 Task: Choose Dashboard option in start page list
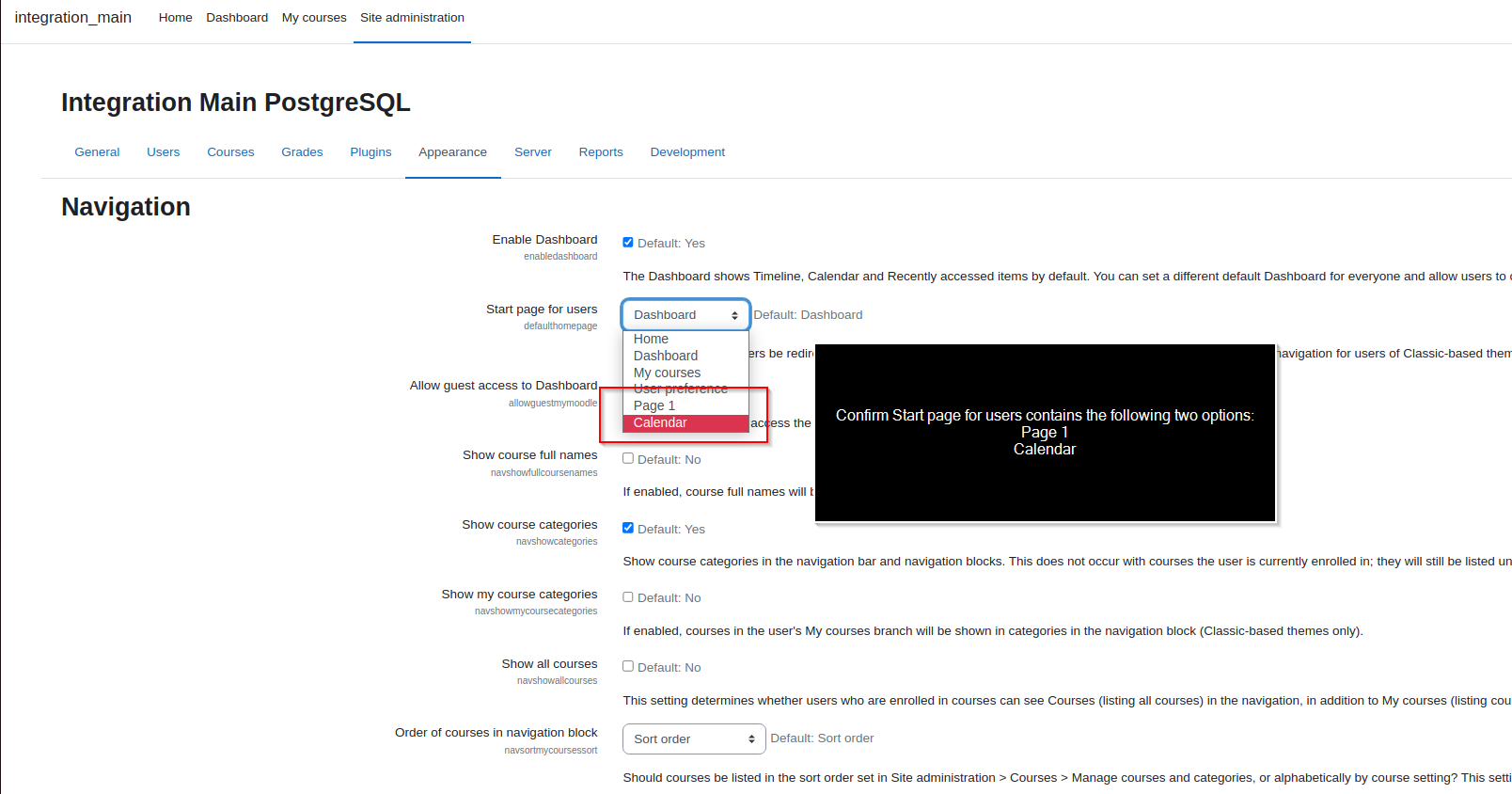pos(685,356)
